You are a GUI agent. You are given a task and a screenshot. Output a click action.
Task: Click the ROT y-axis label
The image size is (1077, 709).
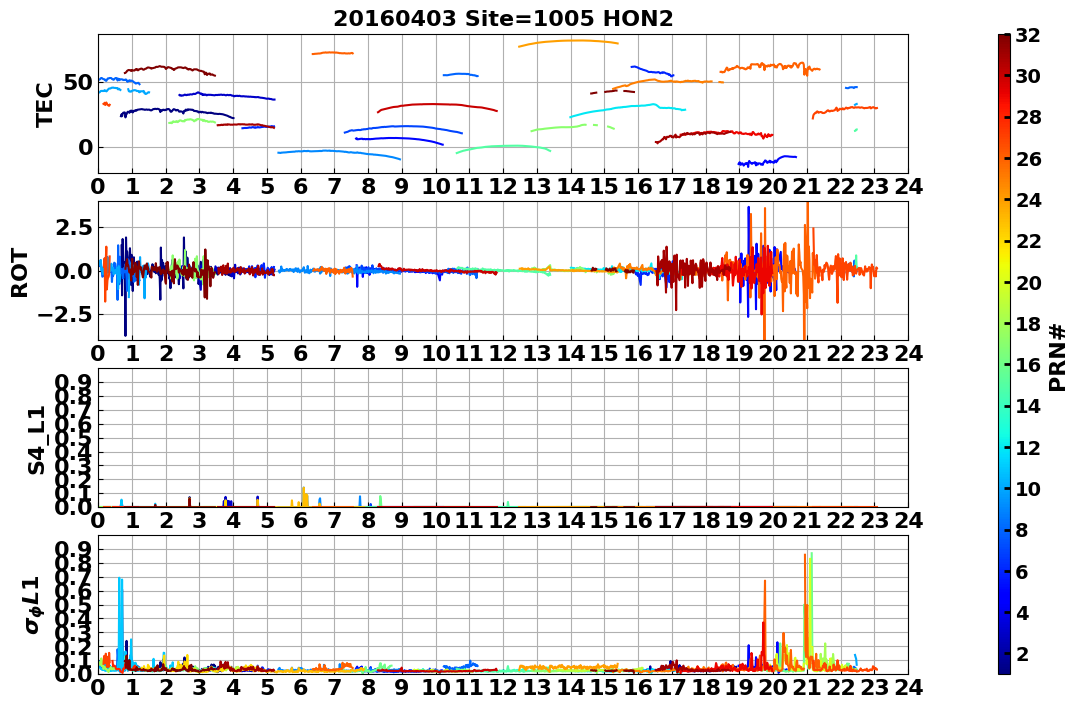(x=20, y=273)
